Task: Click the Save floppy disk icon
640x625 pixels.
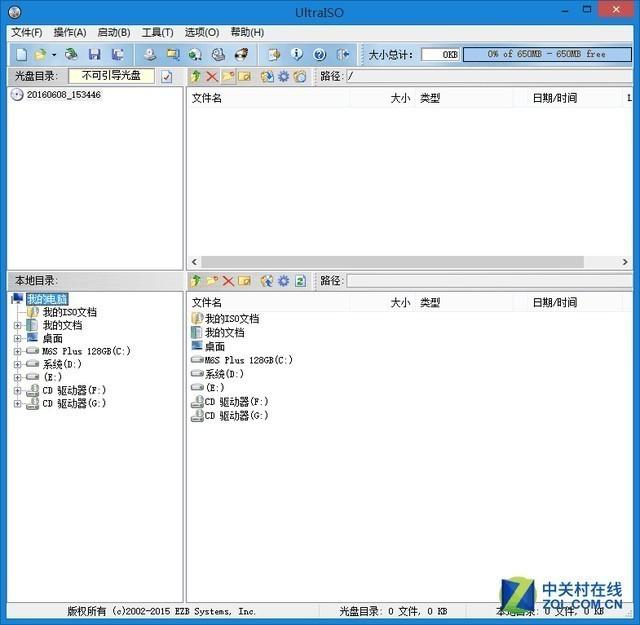Action: [x=95, y=54]
